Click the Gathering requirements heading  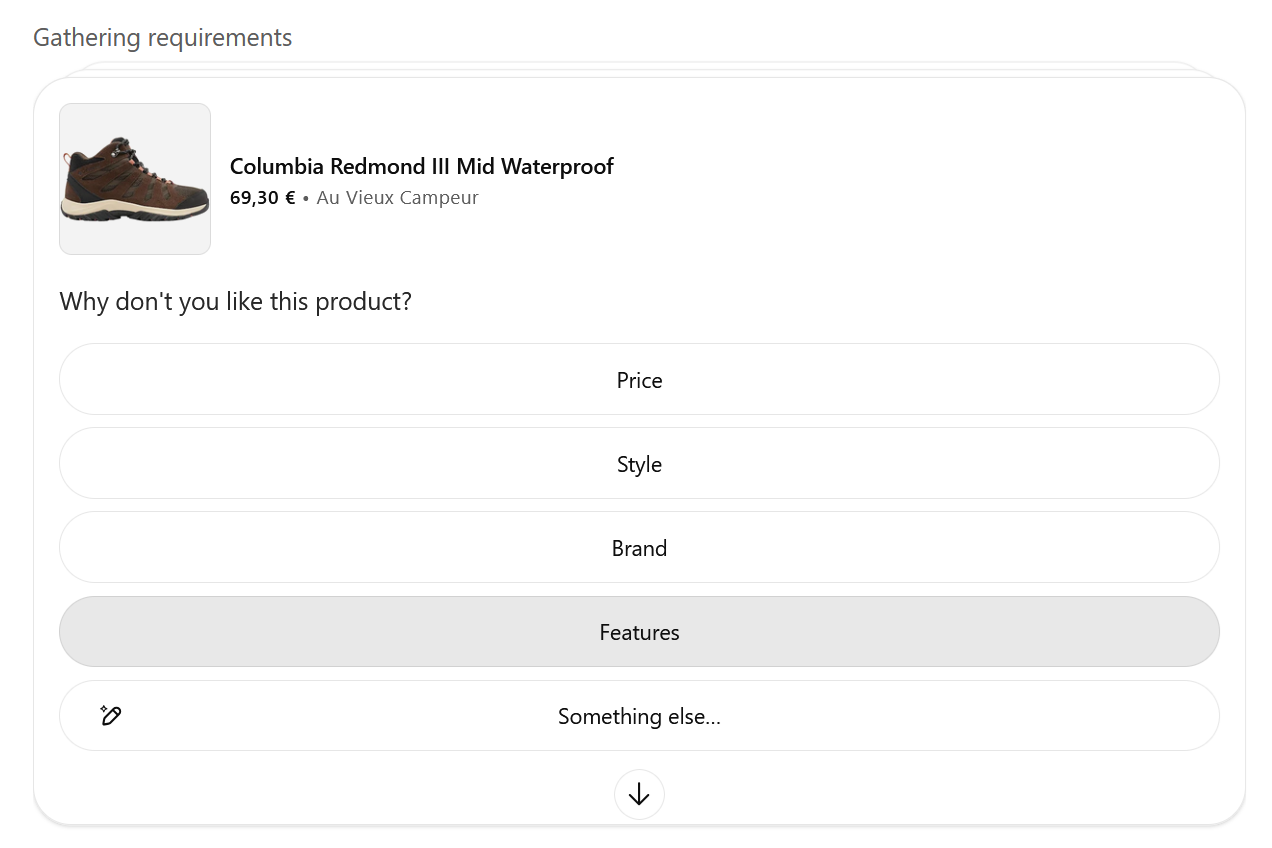[x=162, y=38]
